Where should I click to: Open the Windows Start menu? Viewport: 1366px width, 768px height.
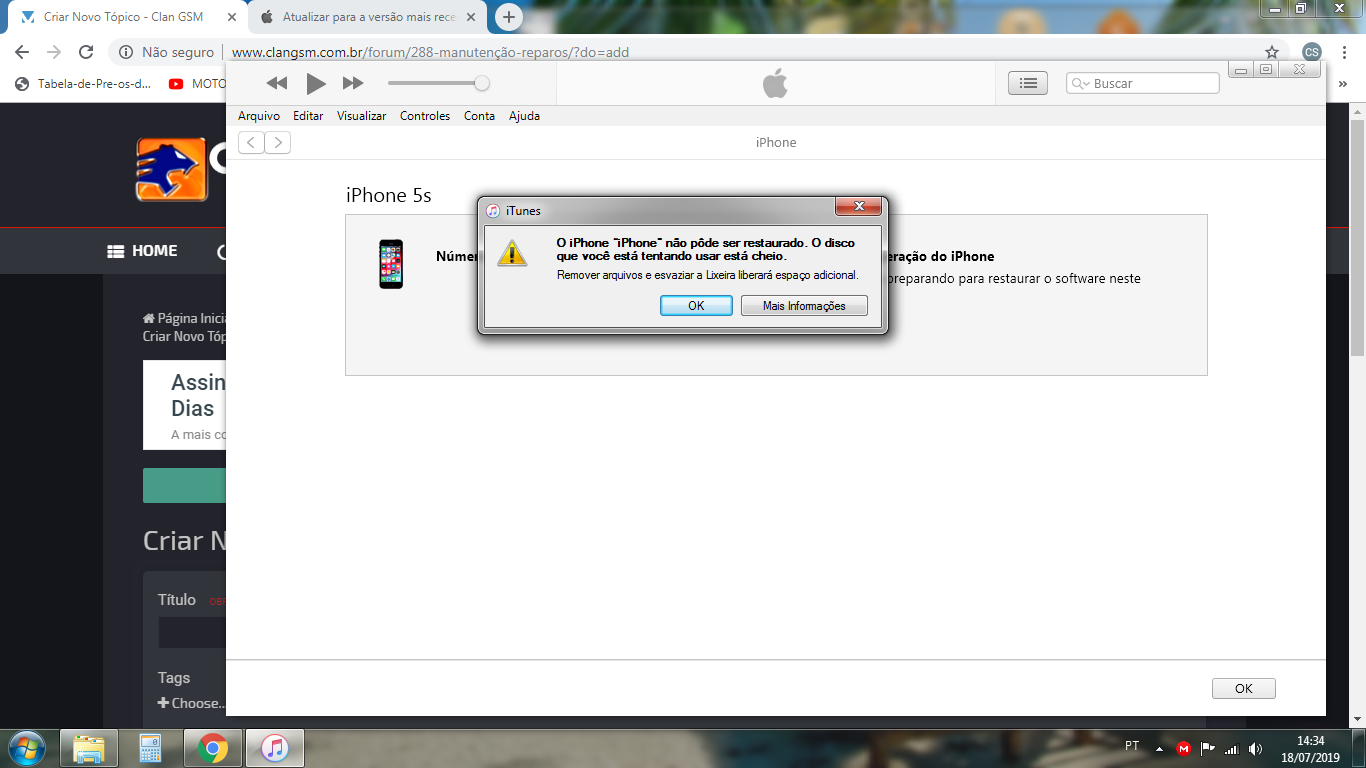(x=26, y=747)
